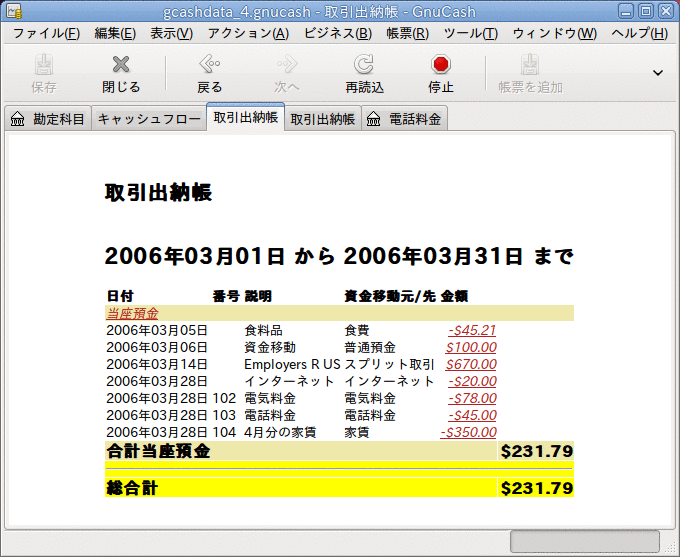Go back using 戻る arrow icon

[x=209, y=64]
